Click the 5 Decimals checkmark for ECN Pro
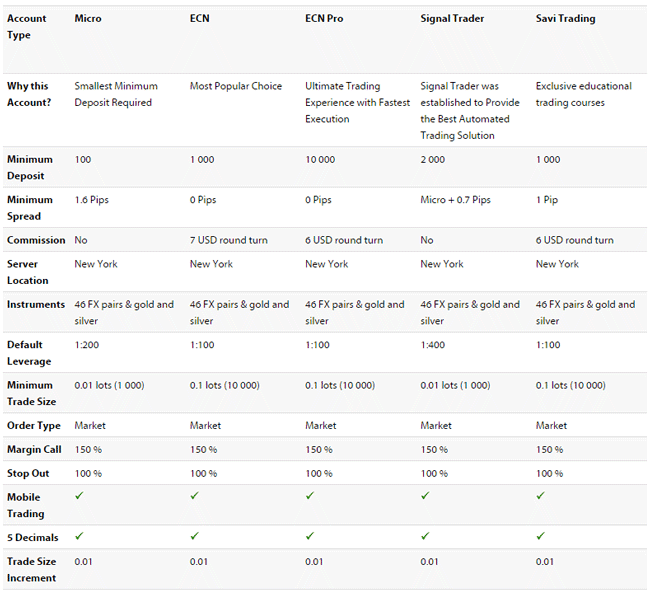This screenshot has height=595, width=650. [310, 536]
